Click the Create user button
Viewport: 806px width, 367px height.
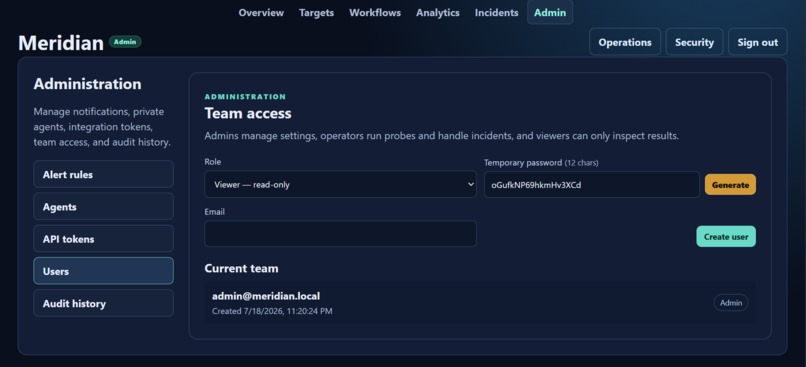pos(726,236)
